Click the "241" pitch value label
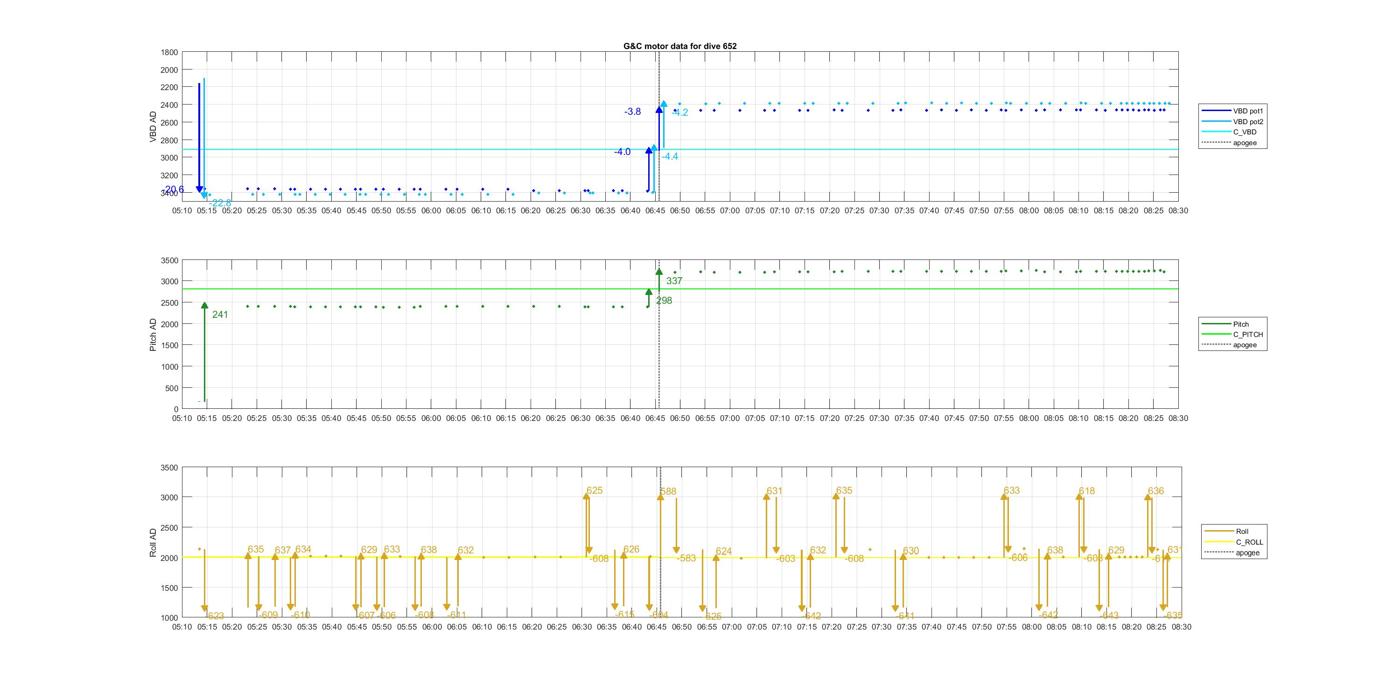The image size is (1400, 693). (220, 315)
